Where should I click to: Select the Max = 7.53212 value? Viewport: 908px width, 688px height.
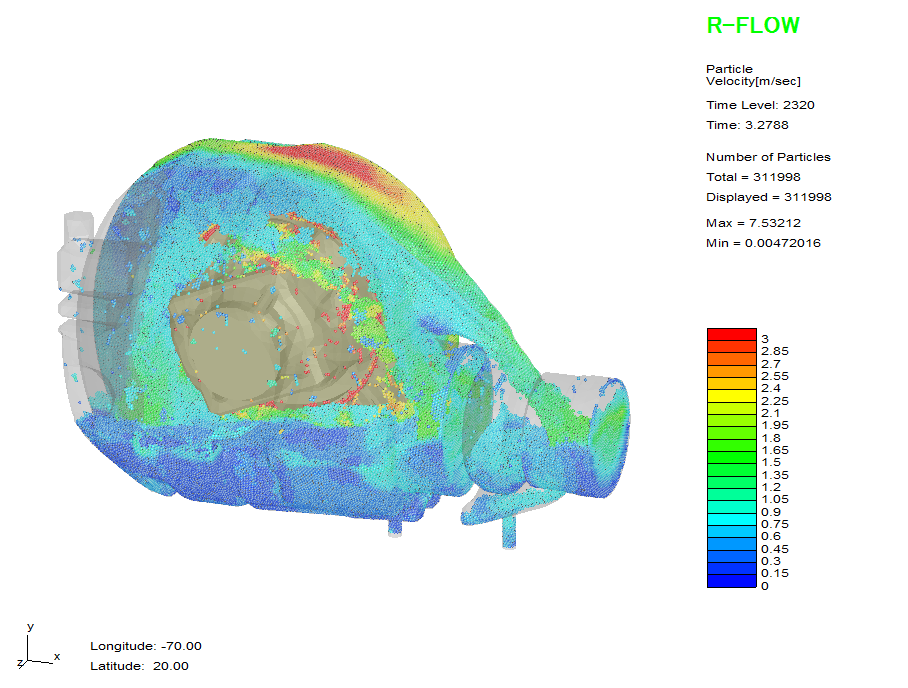pyautogui.click(x=753, y=223)
